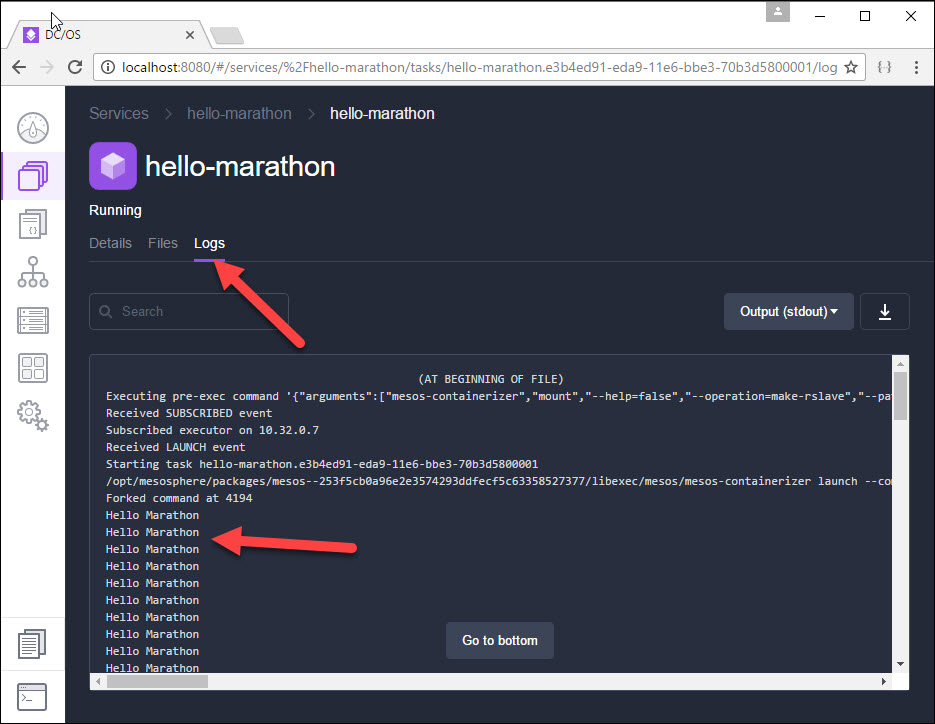Viewport: 935px width, 724px height.
Task: Click the Chrome profile user icon
Action: click(x=778, y=11)
